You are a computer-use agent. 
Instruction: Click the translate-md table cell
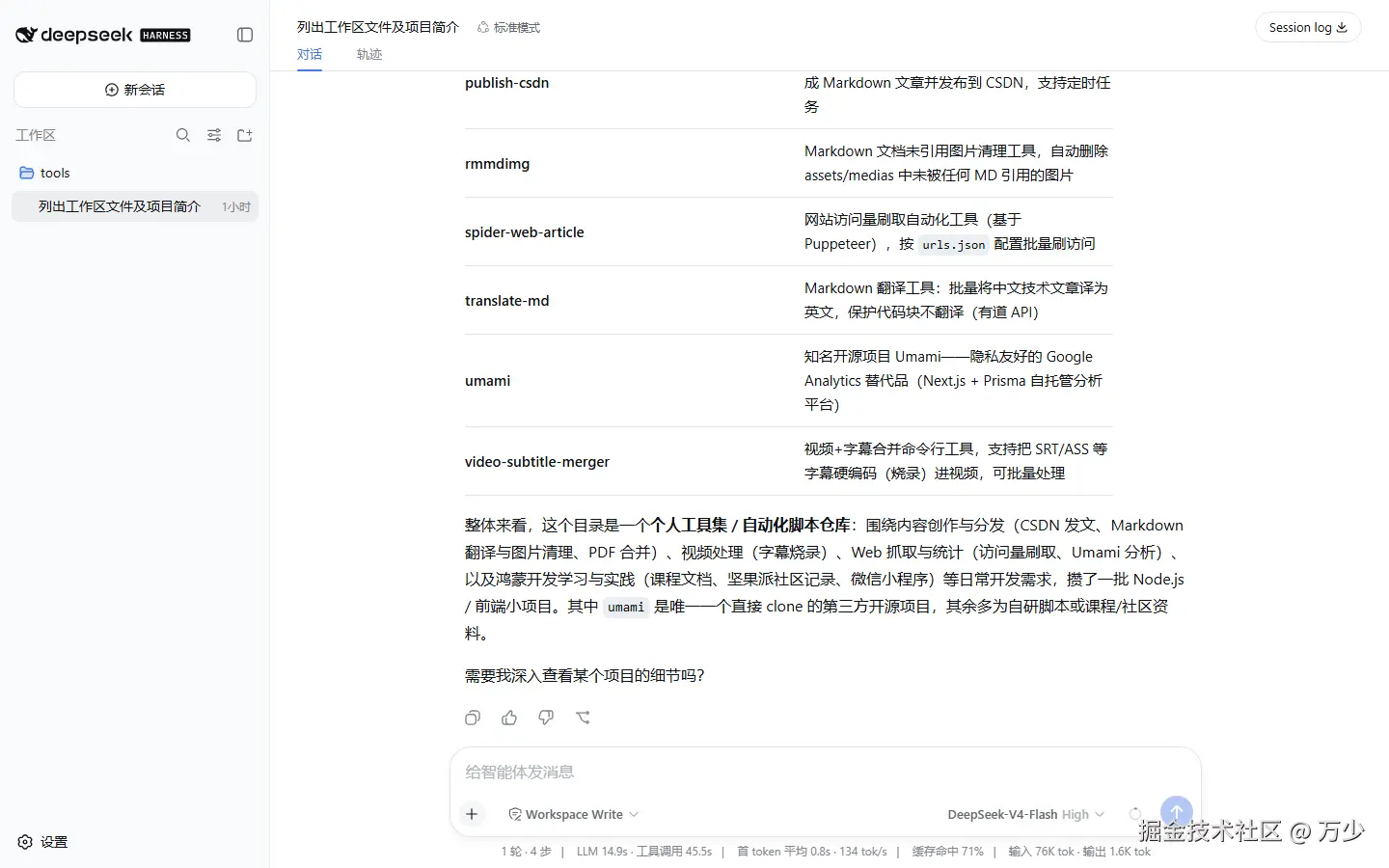506,301
